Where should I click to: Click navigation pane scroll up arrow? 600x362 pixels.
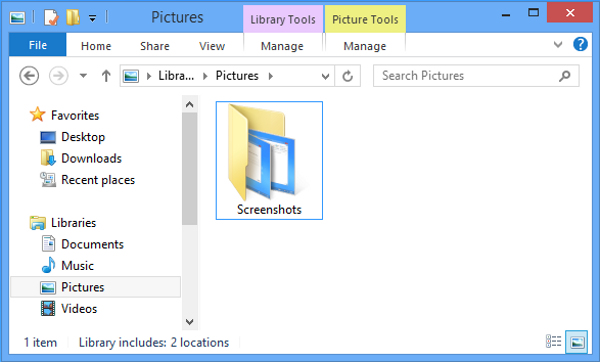coord(189,104)
